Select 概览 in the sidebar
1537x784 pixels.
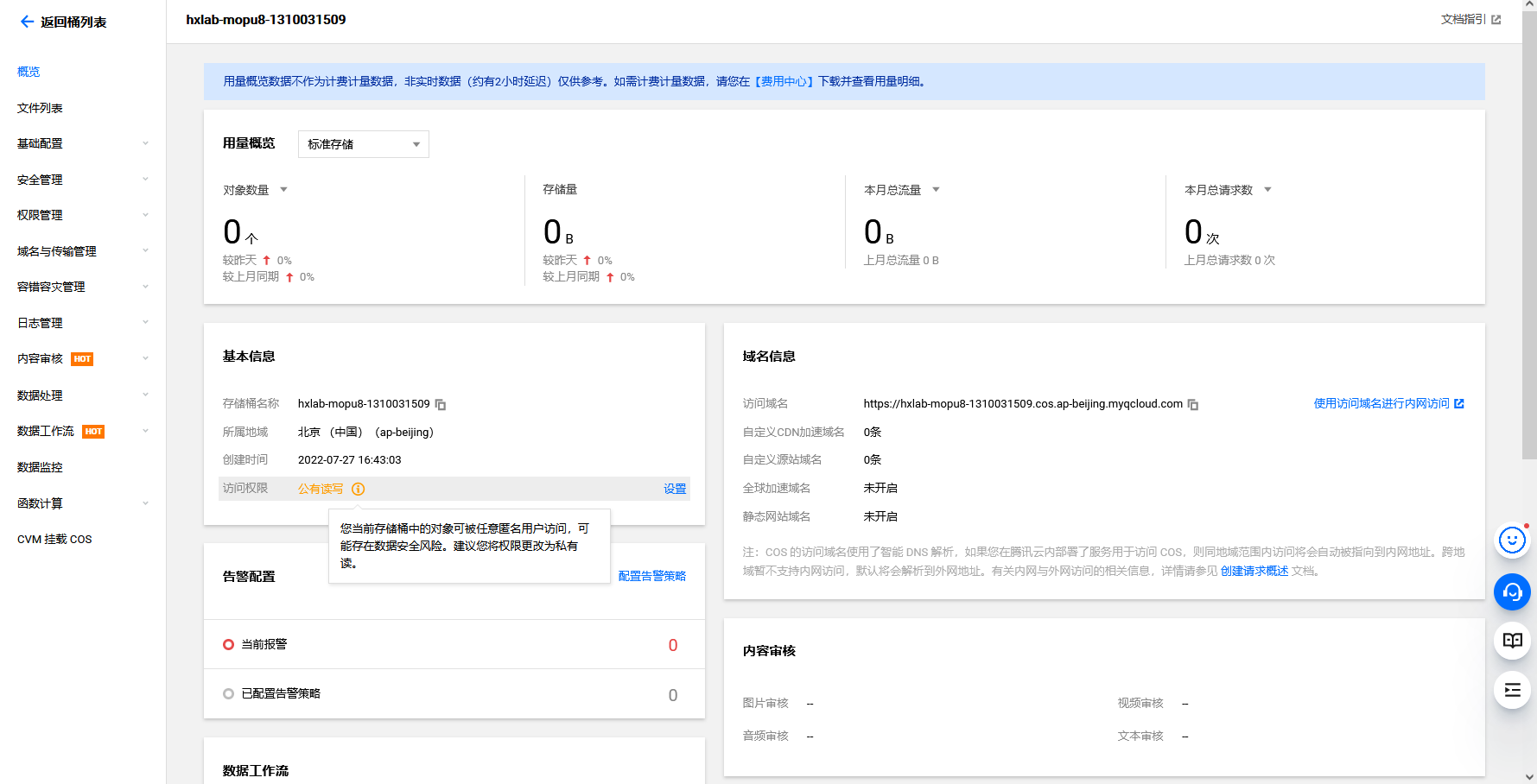click(29, 72)
